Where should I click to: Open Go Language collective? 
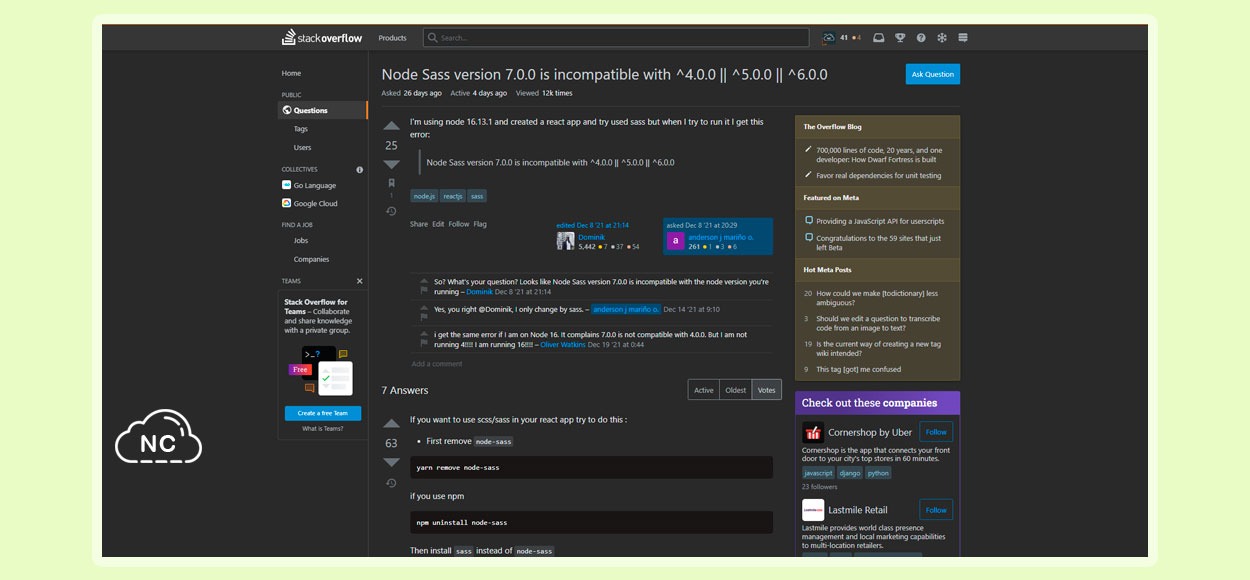click(315, 185)
